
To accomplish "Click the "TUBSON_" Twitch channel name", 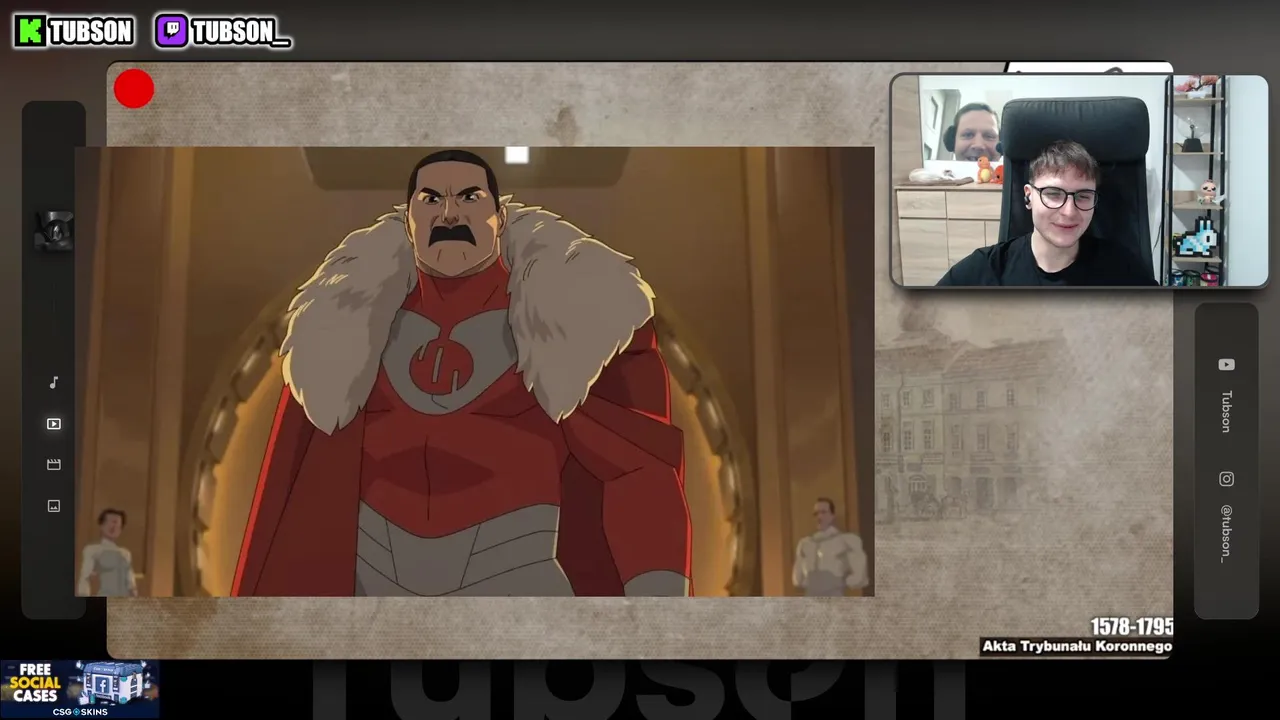I will (x=241, y=32).
